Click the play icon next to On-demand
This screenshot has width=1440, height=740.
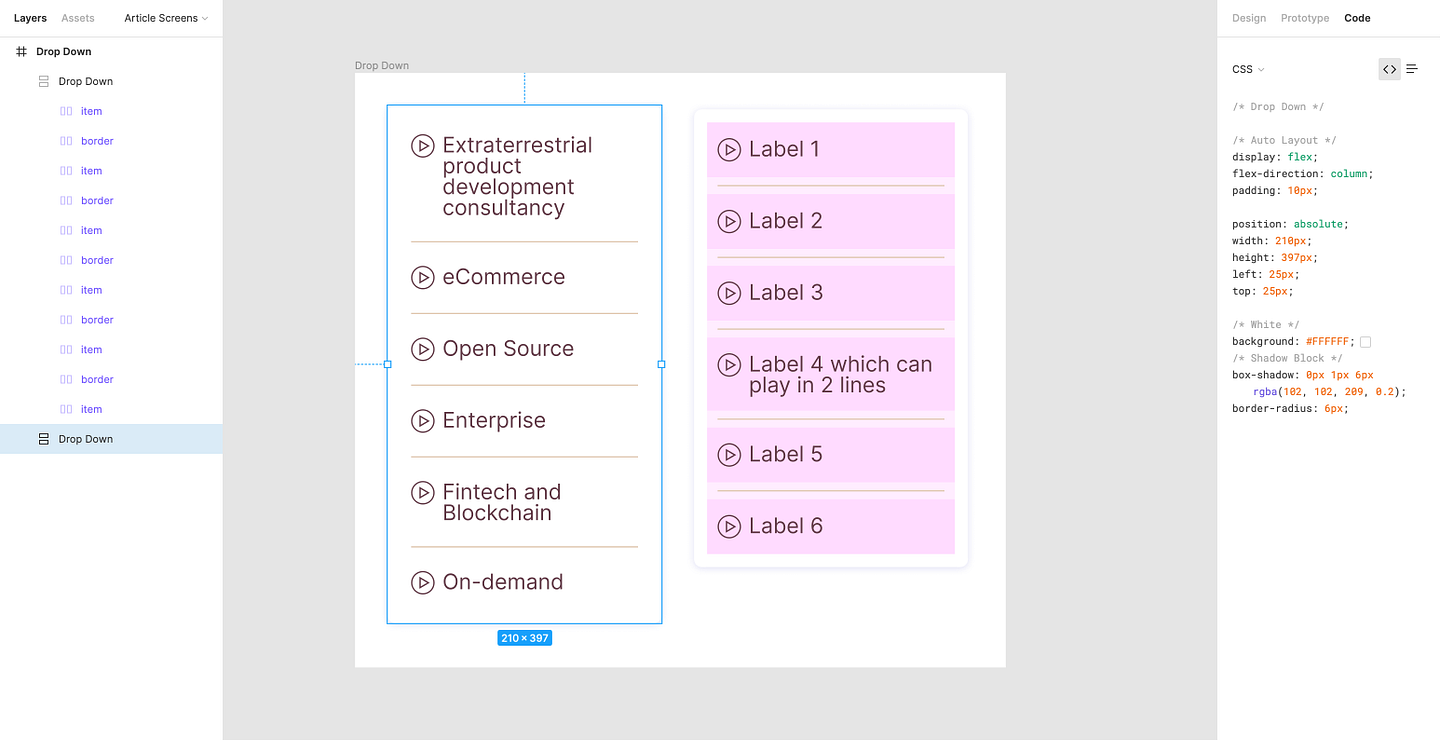[x=423, y=582]
